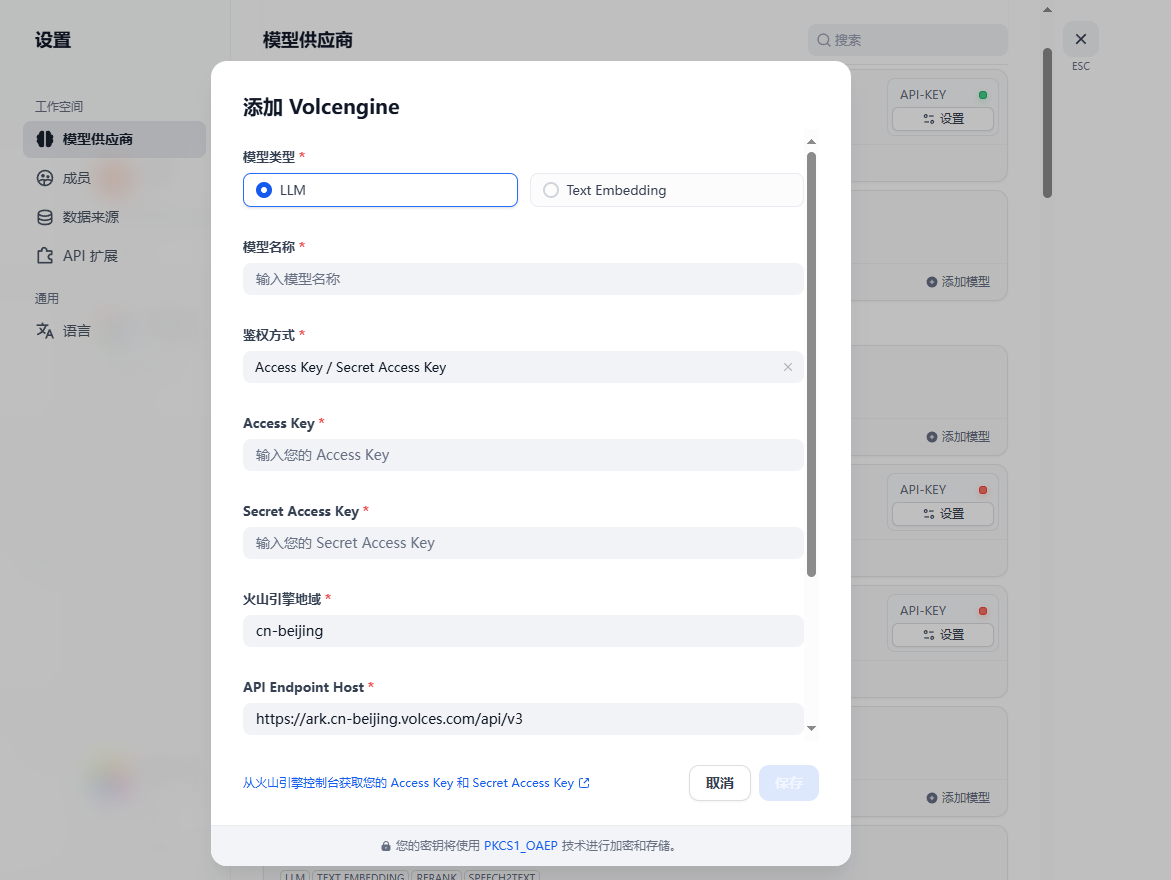Image resolution: width=1171 pixels, height=880 pixels.
Task: Go to the 成员 members section
Action: [x=76, y=178]
